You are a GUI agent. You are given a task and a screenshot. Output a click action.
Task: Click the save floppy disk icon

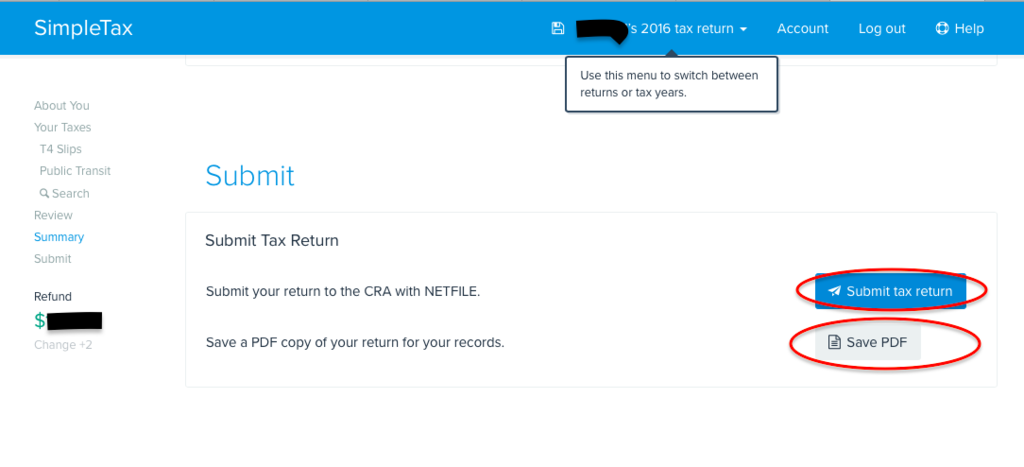[558, 28]
